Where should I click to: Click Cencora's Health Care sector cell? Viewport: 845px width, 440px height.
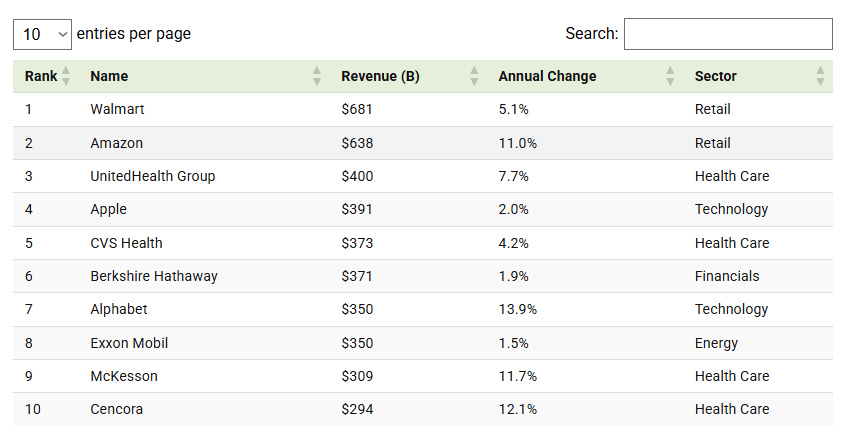732,409
